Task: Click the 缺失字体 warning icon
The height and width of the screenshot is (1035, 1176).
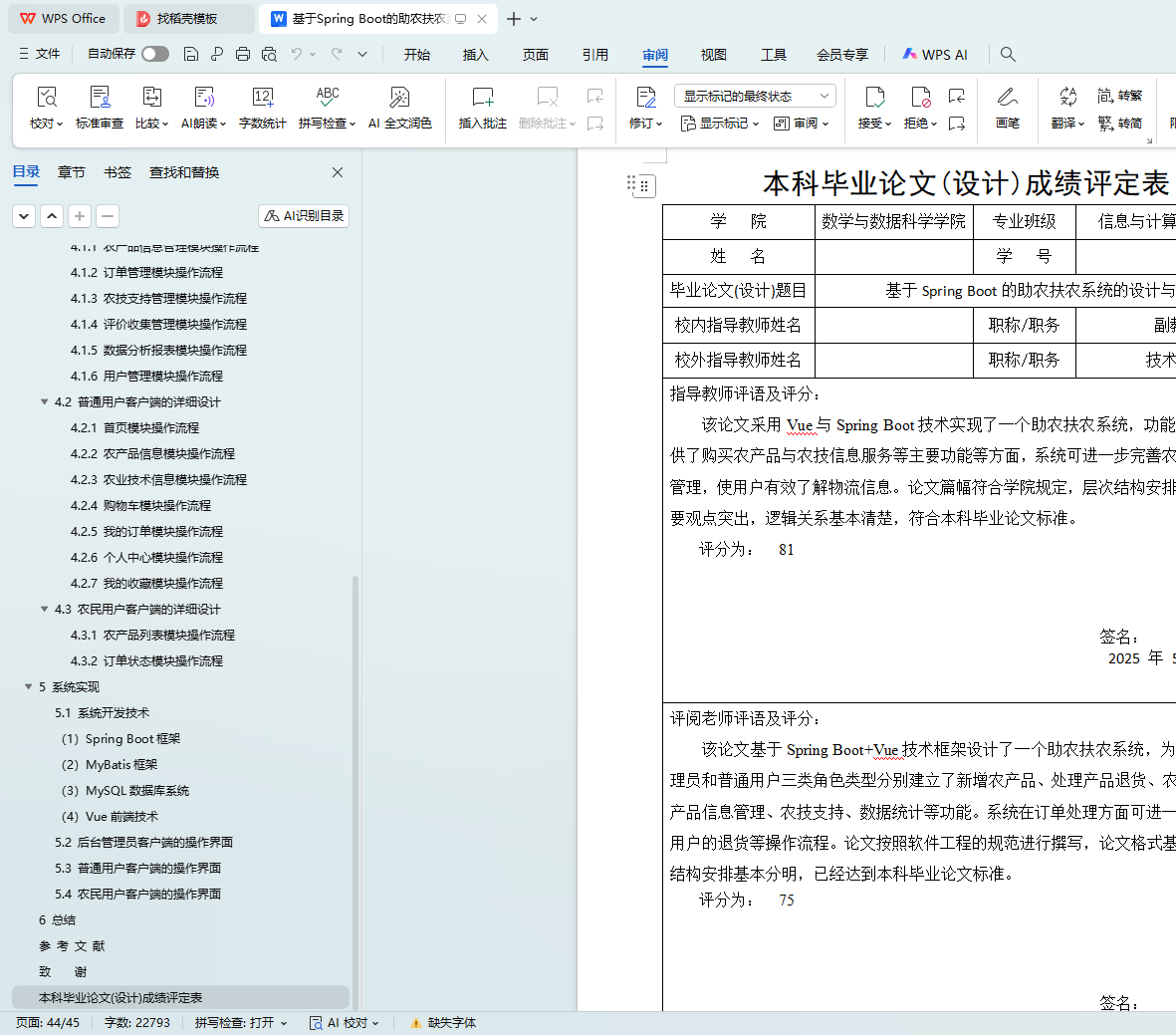Action: tap(415, 1023)
